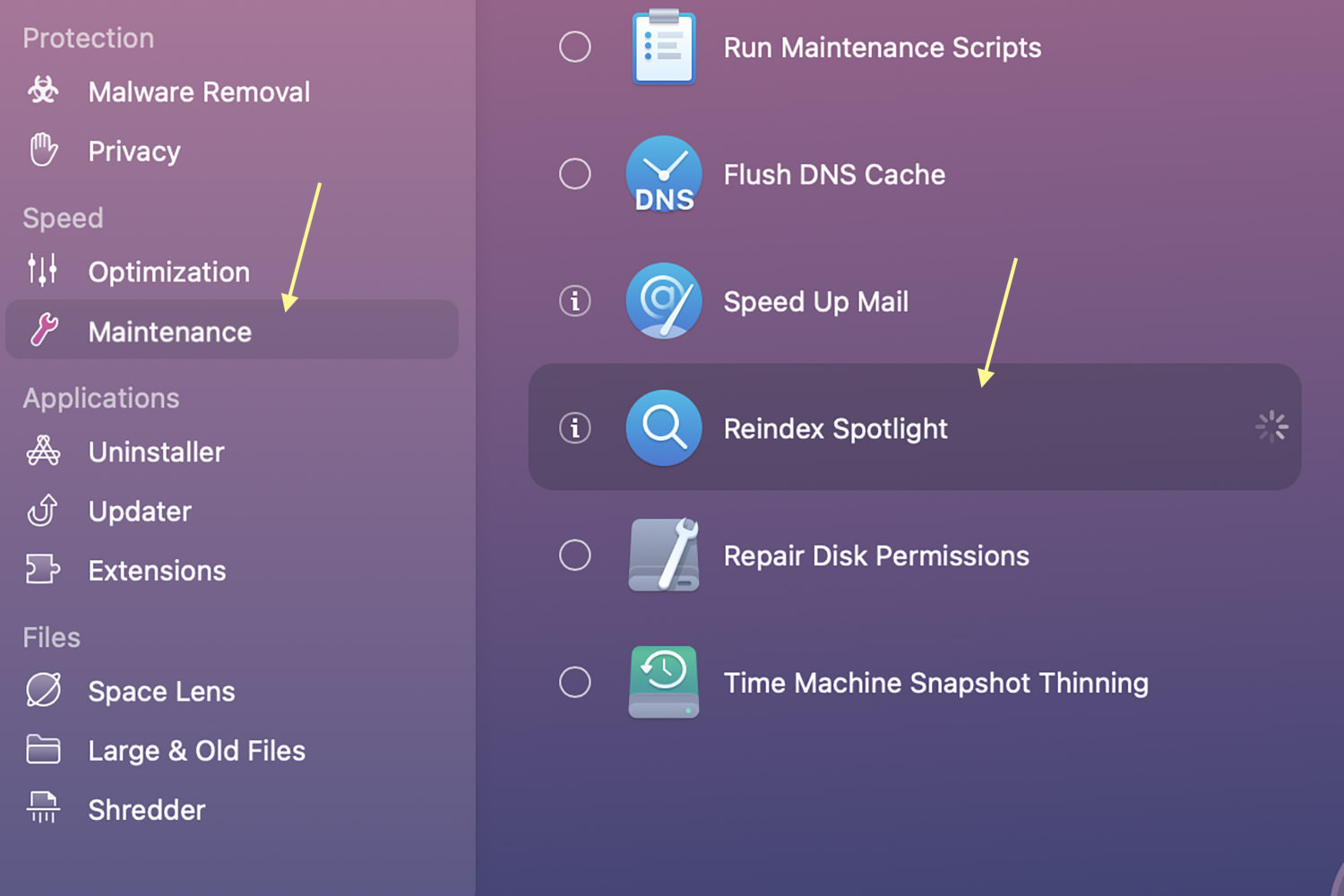Viewport: 1344px width, 896px height.
Task: Click the Flush DNS Cache icon
Action: pos(664,174)
